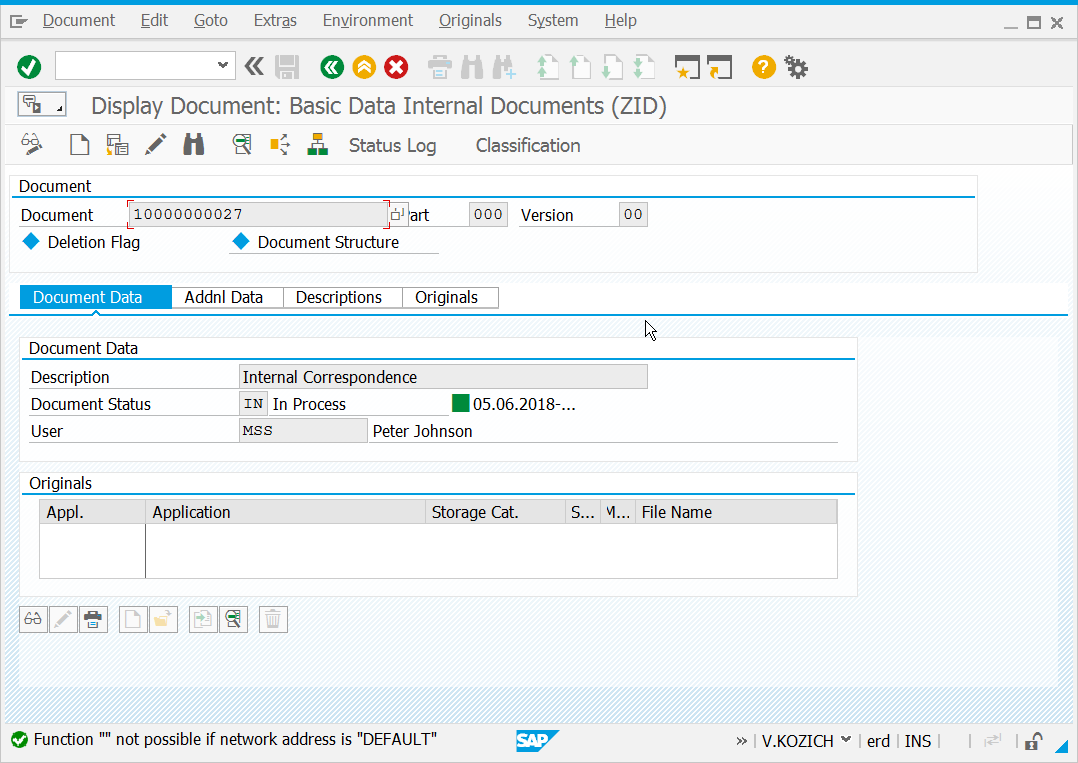Viewport: 1078px width, 763px height.
Task: Click the Print original button
Action: [93, 619]
